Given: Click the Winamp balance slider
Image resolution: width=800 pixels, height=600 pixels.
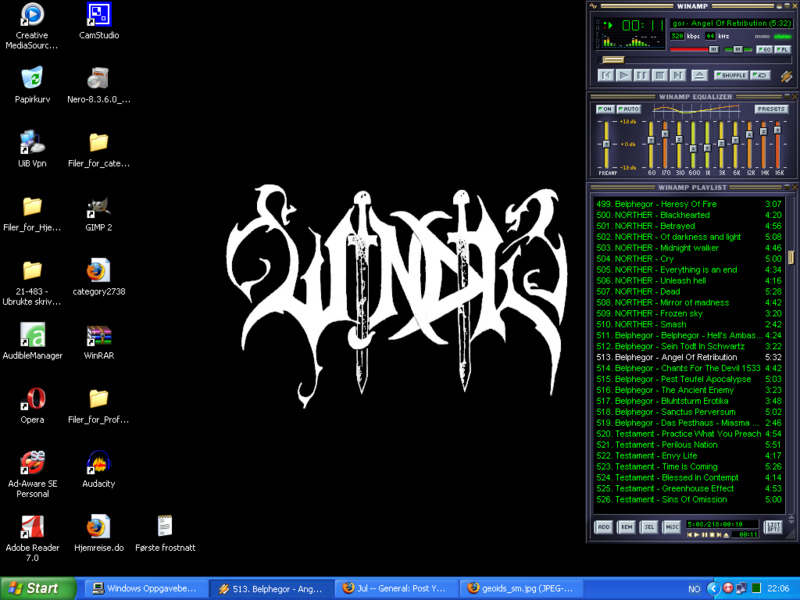Looking at the screenshot, I should click(x=738, y=49).
